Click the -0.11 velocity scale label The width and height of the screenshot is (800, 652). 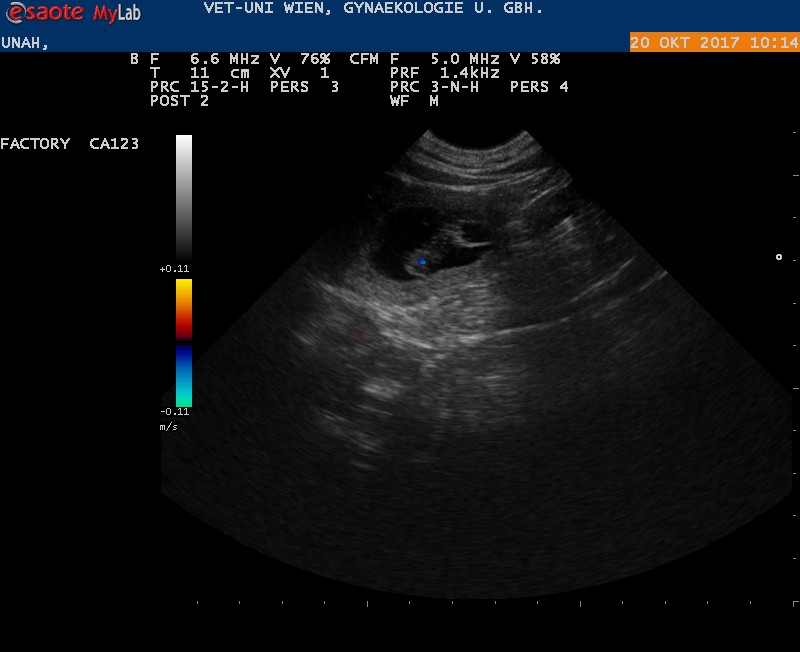[174, 411]
